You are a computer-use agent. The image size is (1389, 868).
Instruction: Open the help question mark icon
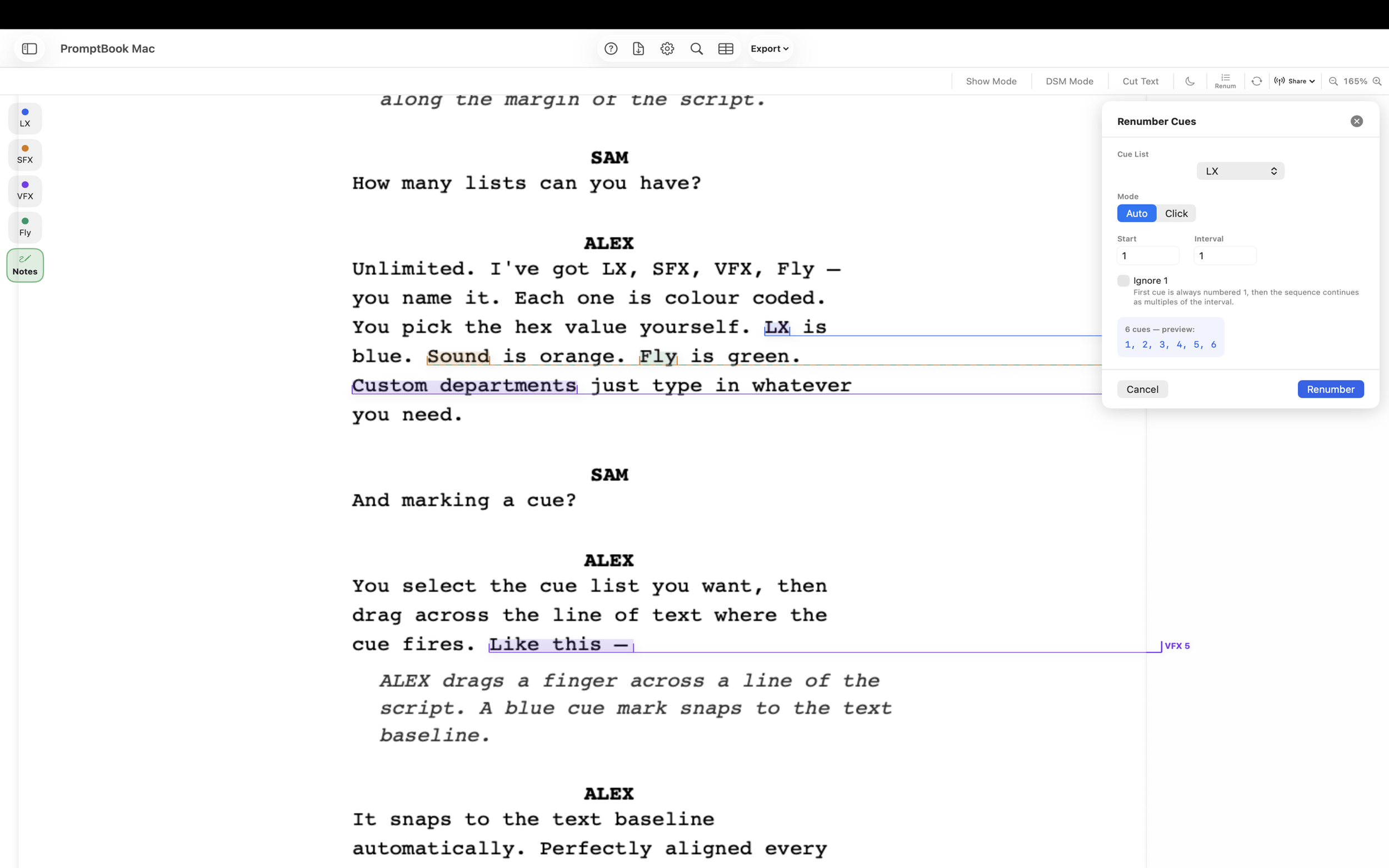[611, 49]
